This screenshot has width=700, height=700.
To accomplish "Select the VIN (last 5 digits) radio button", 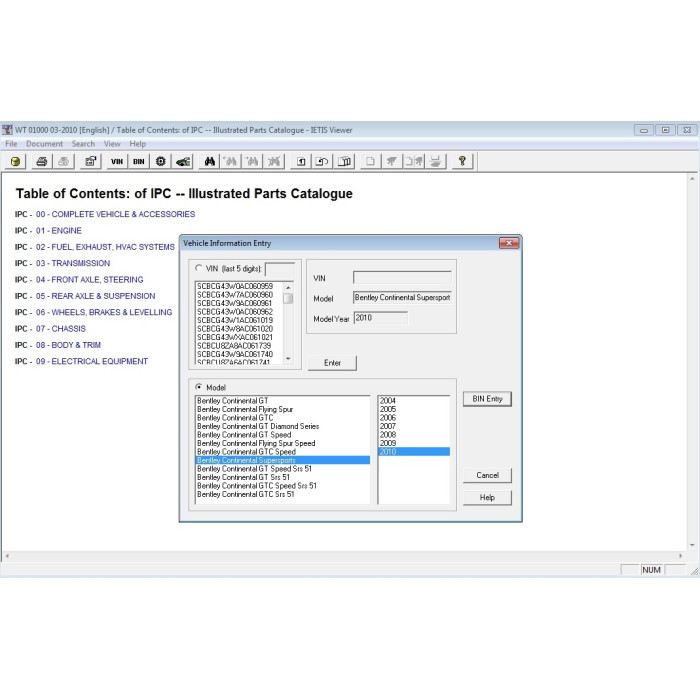I will coord(199,268).
